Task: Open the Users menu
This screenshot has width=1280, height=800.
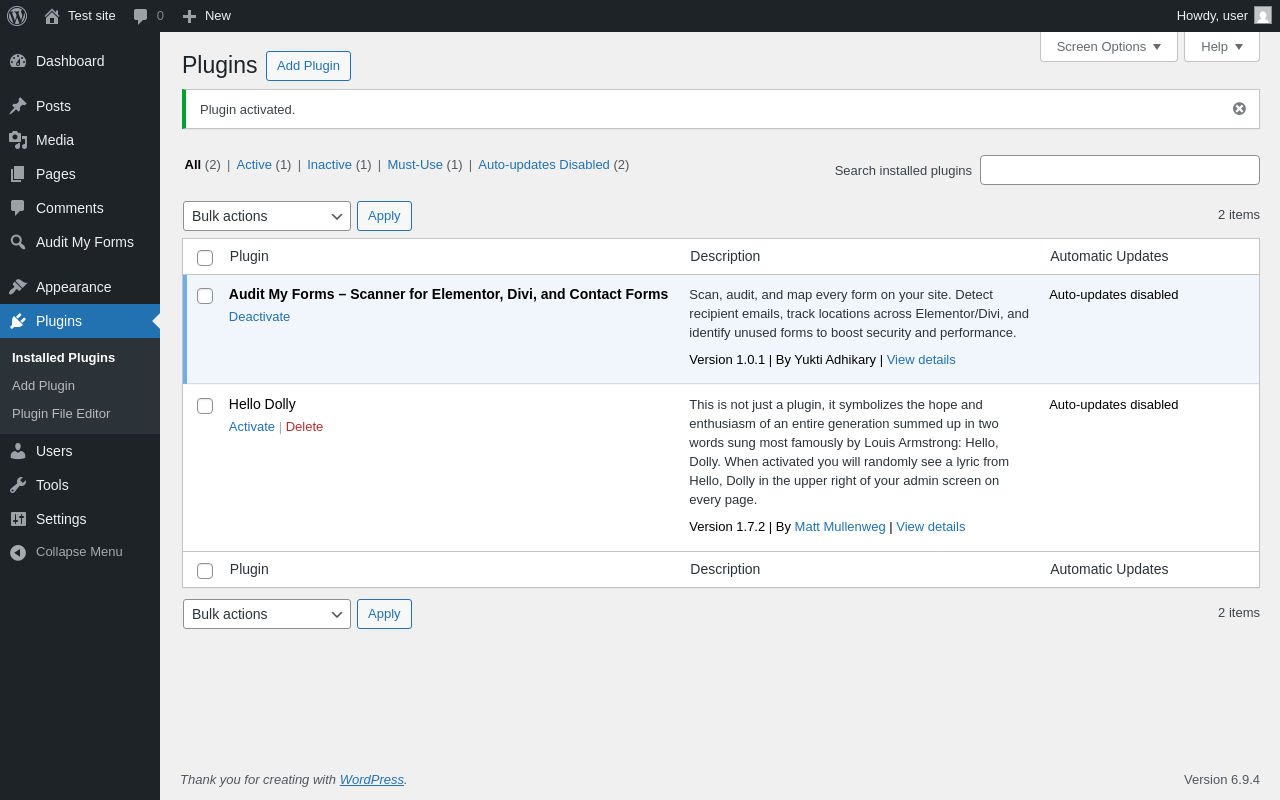Action: (80, 451)
